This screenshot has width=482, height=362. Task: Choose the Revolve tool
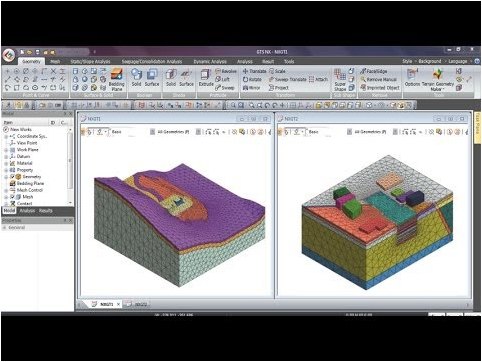226,71
